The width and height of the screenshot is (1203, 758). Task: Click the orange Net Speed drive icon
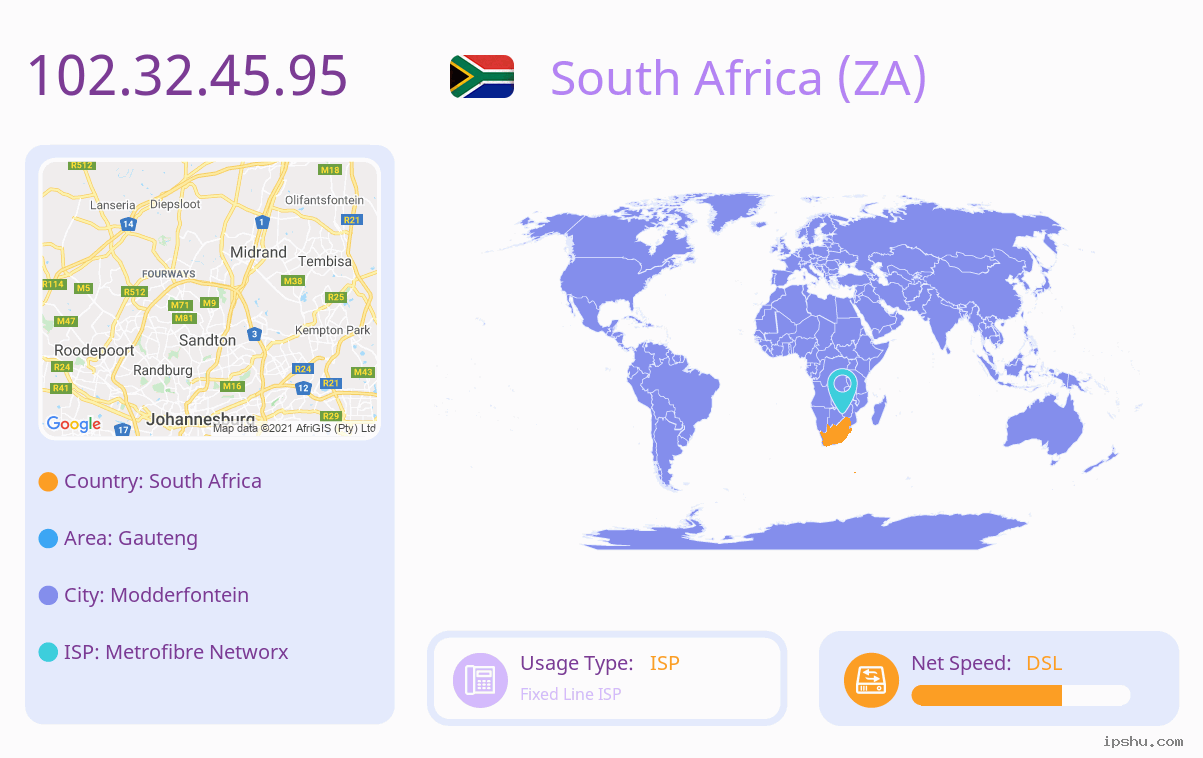coord(871,680)
